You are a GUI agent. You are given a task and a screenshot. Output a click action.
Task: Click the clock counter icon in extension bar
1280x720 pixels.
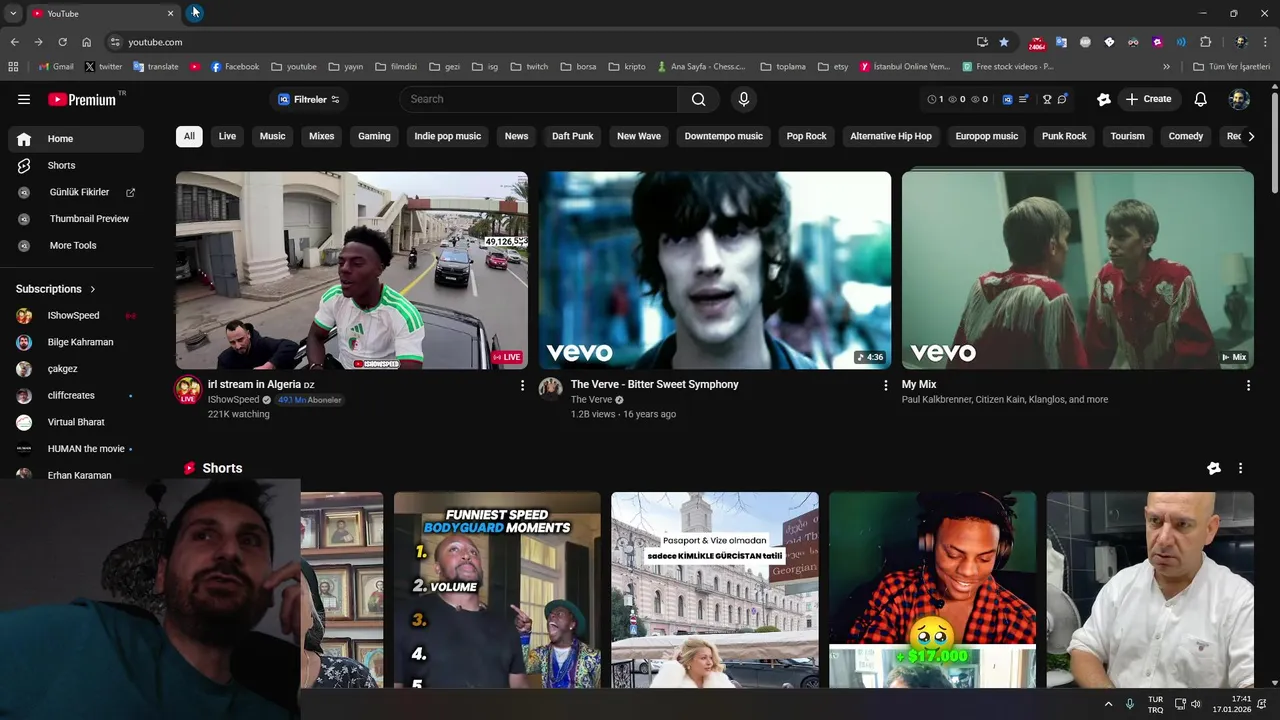pyautogui.click(x=932, y=99)
